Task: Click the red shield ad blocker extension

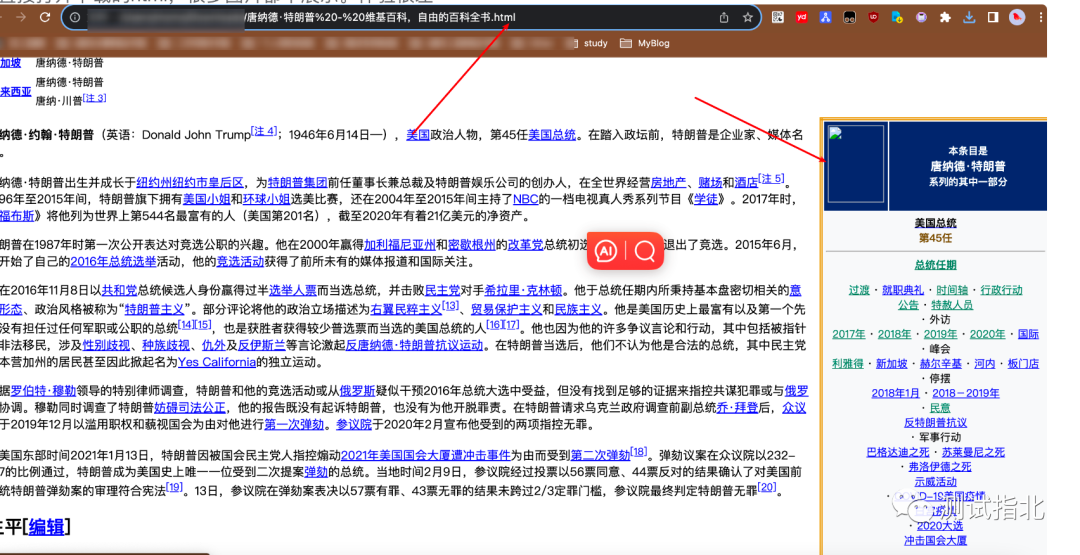Action: tap(873, 17)
